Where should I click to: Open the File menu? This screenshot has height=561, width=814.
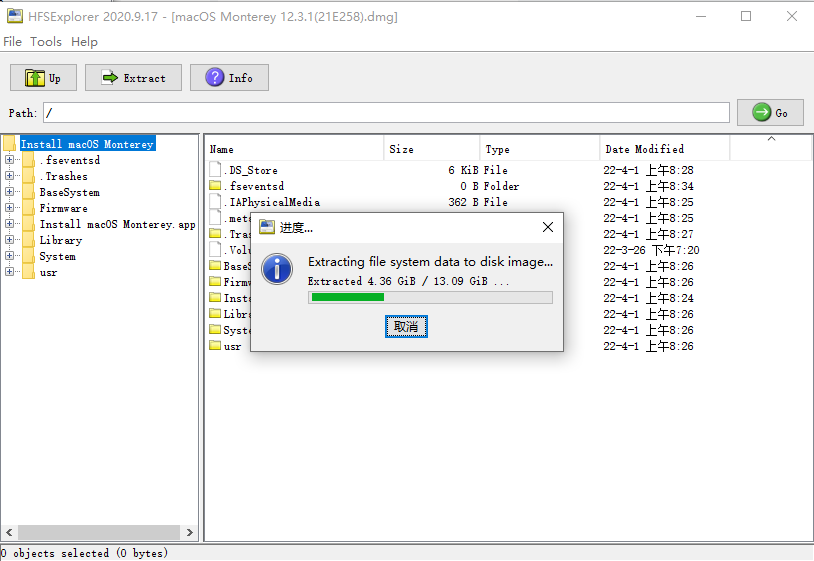pyautogui.click(x=12, y=42)
